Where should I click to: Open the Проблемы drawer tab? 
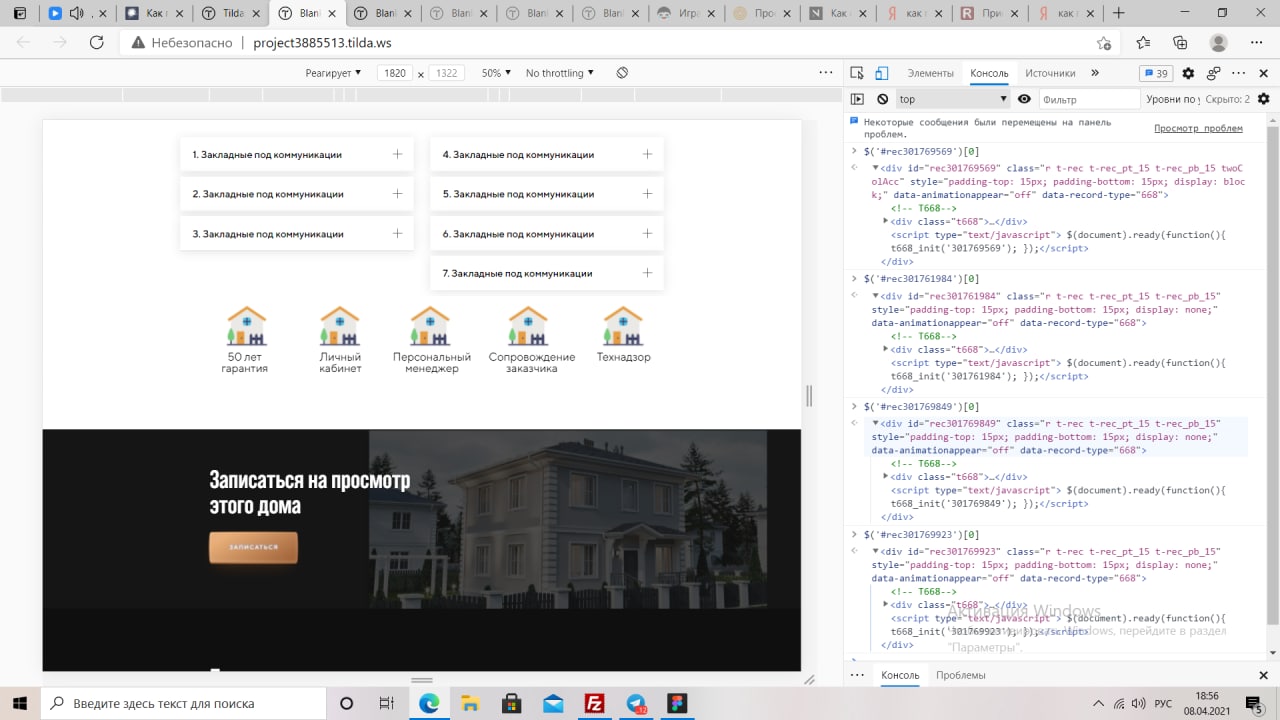click(x=960, y=675)
